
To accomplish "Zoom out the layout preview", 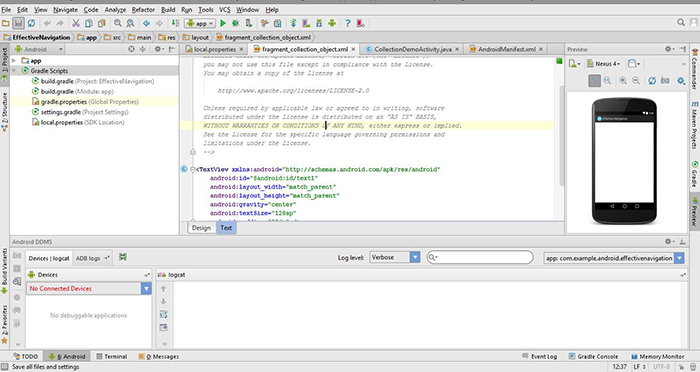I will pos(636,81).
